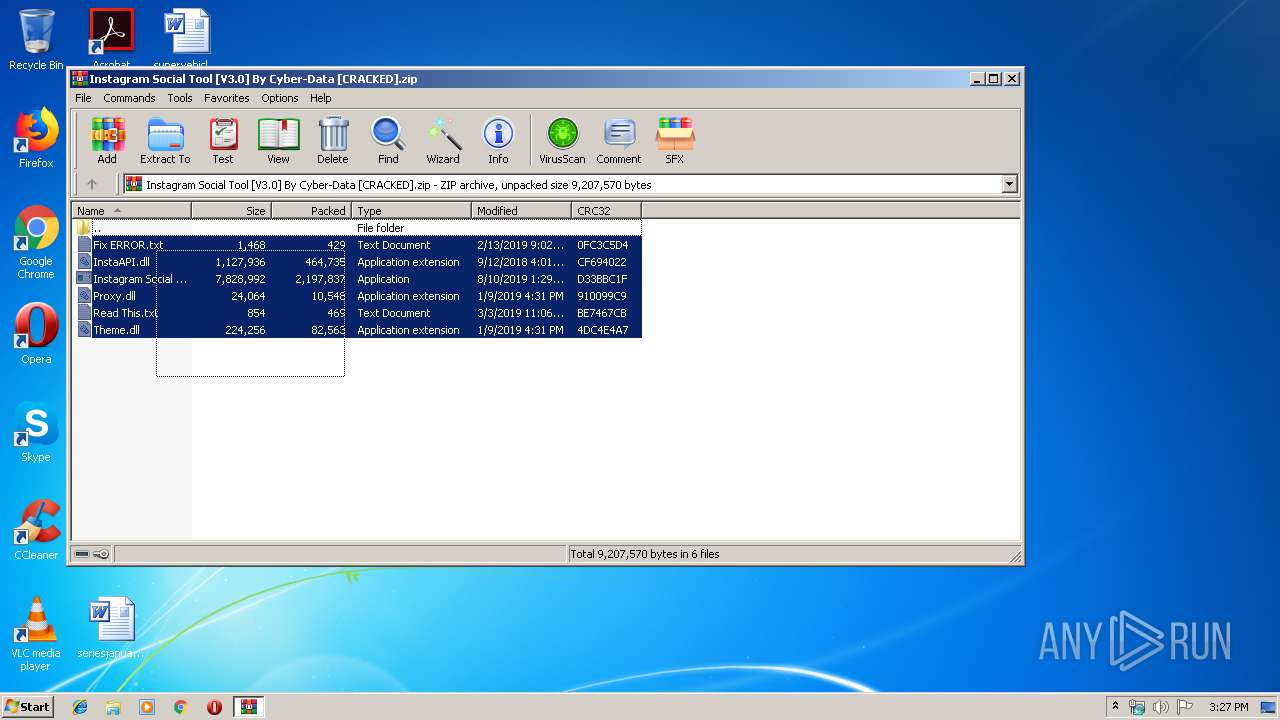This screenshot has height=720, width=1280.
Task: Open Acrobat desktop shortcut
Action: [x=111, y=40]
